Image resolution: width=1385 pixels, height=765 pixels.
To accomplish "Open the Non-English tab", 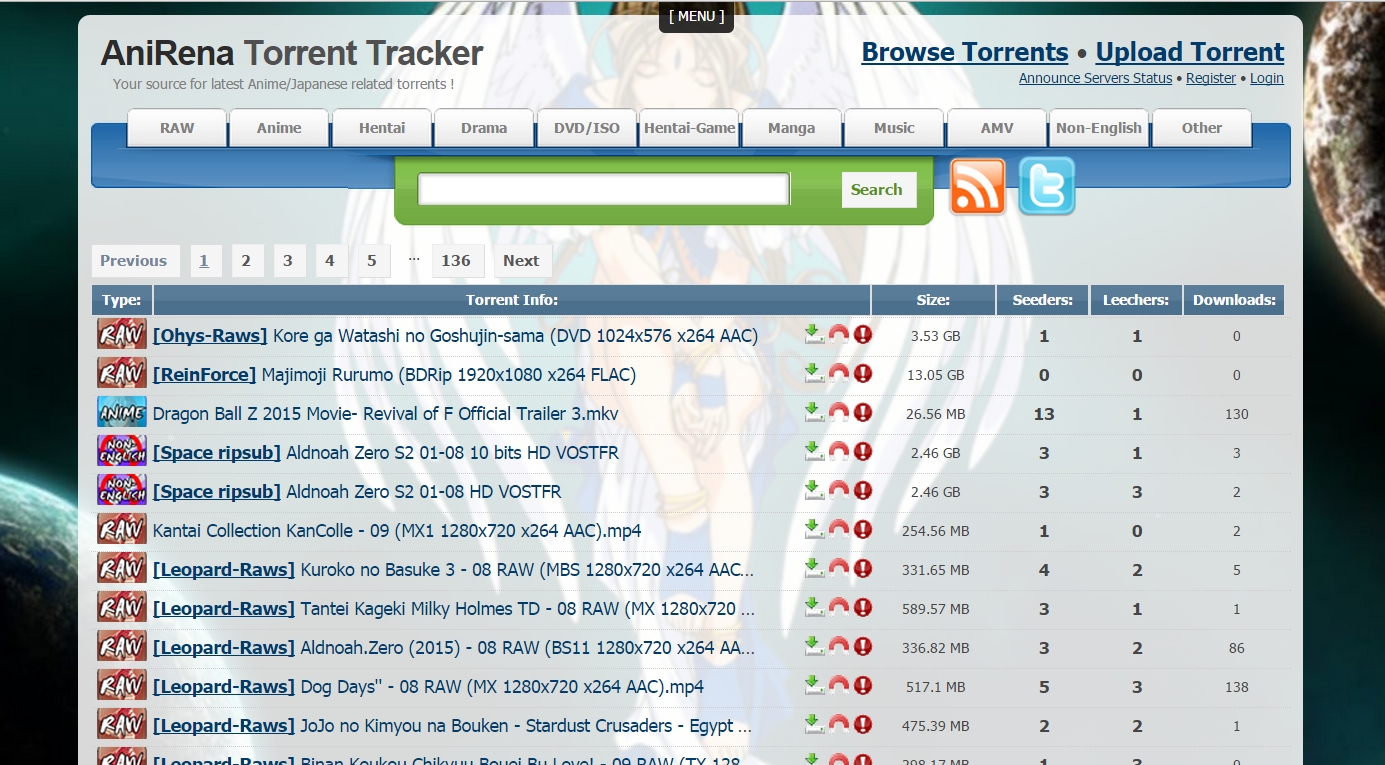I will tap(1099, 128).
